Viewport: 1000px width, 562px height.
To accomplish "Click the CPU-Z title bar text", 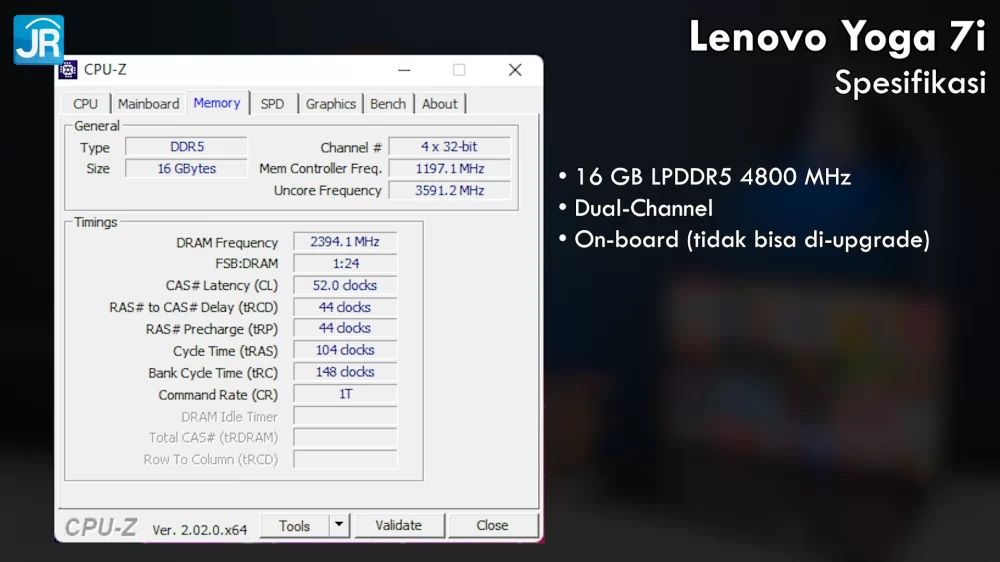I will (x=105, y=70).
